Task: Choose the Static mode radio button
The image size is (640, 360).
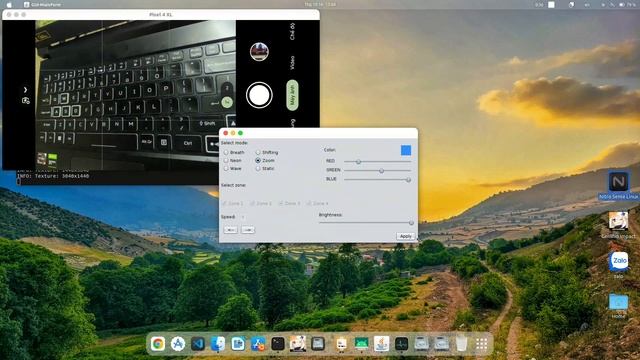Action: pos(258,168)
